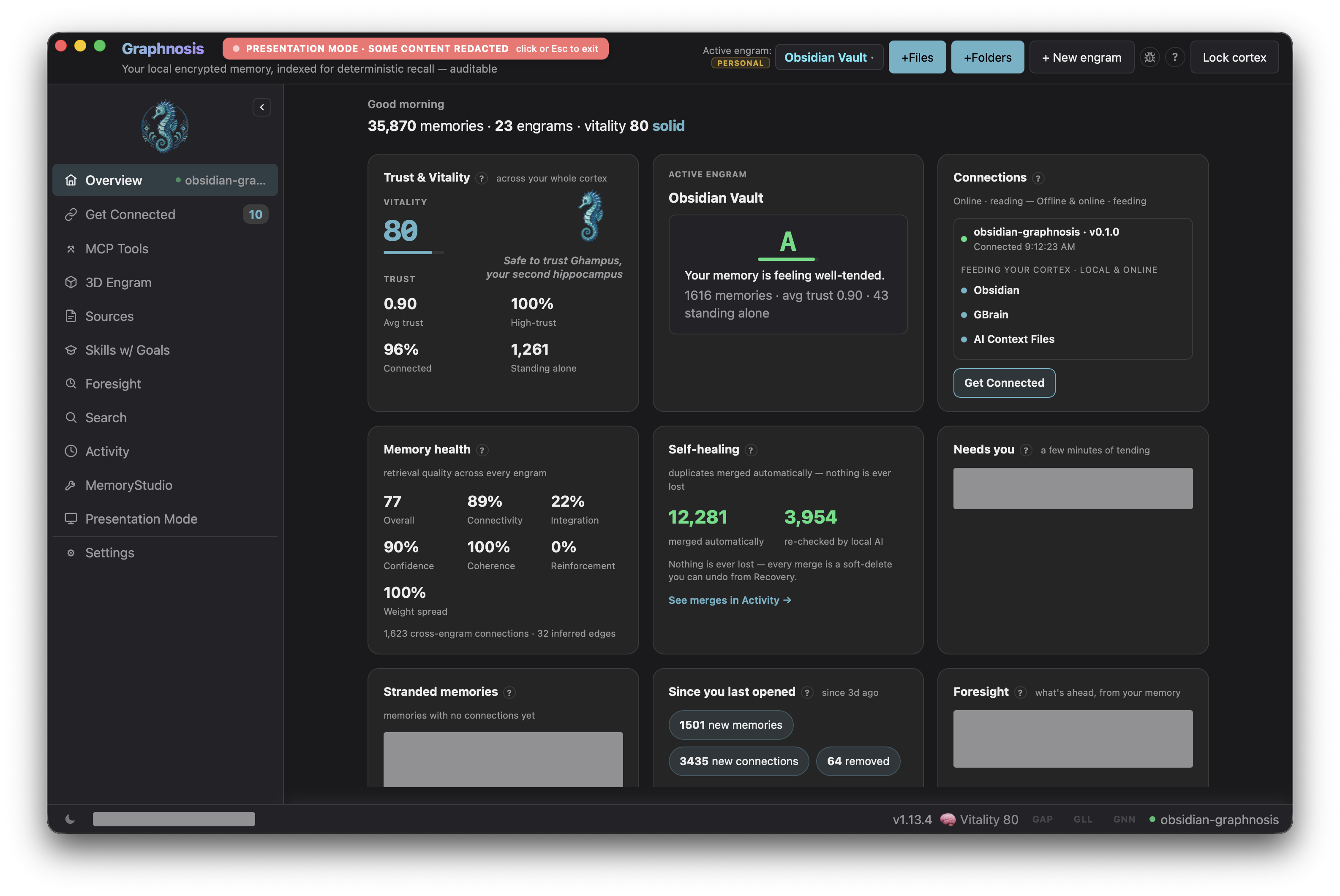Follow the See merges in Activity link
Image resolution: width=1340 pixels, height=896 pixels.
click(x=730, y=600)
